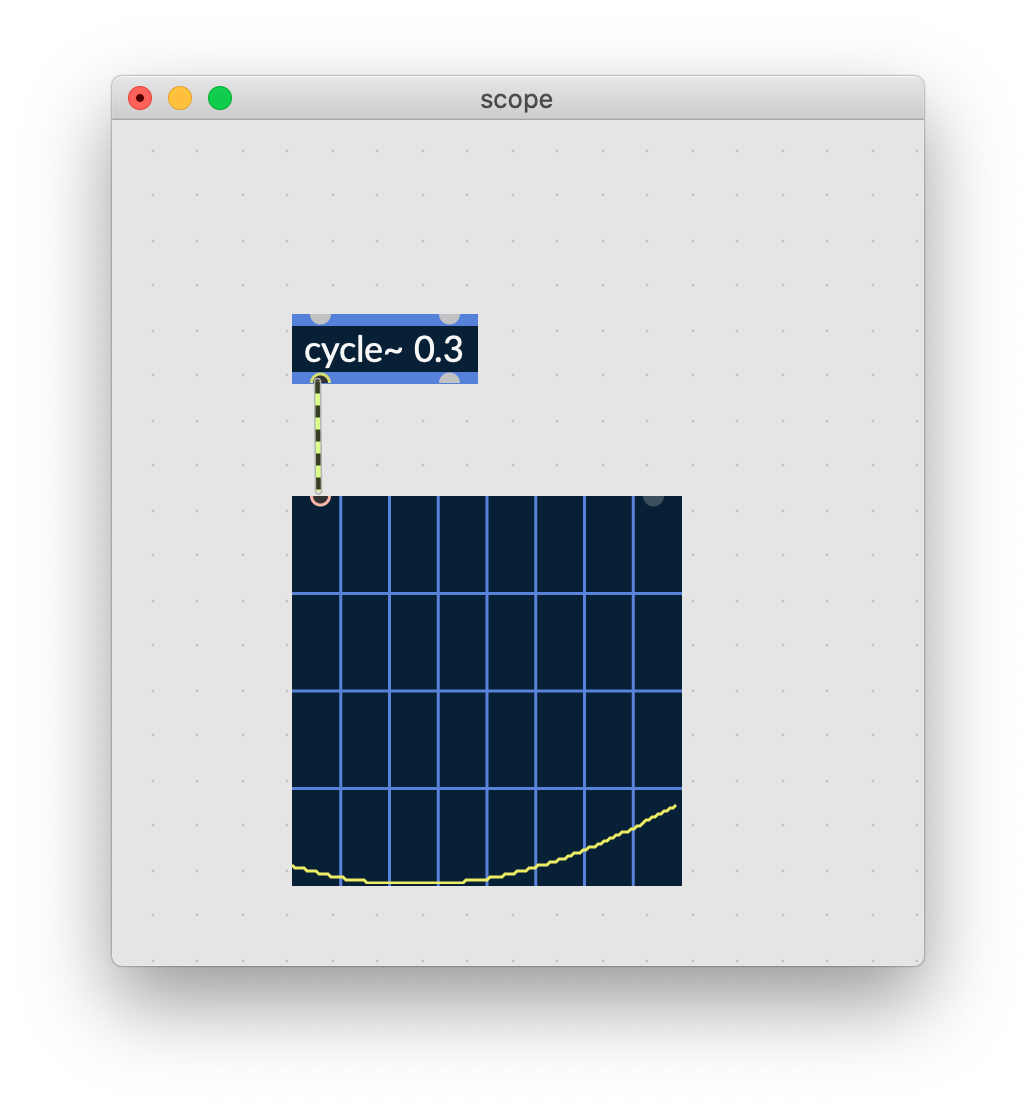Close the scope patcher window
The image size is (1036, 1114).
click(140, 98)
